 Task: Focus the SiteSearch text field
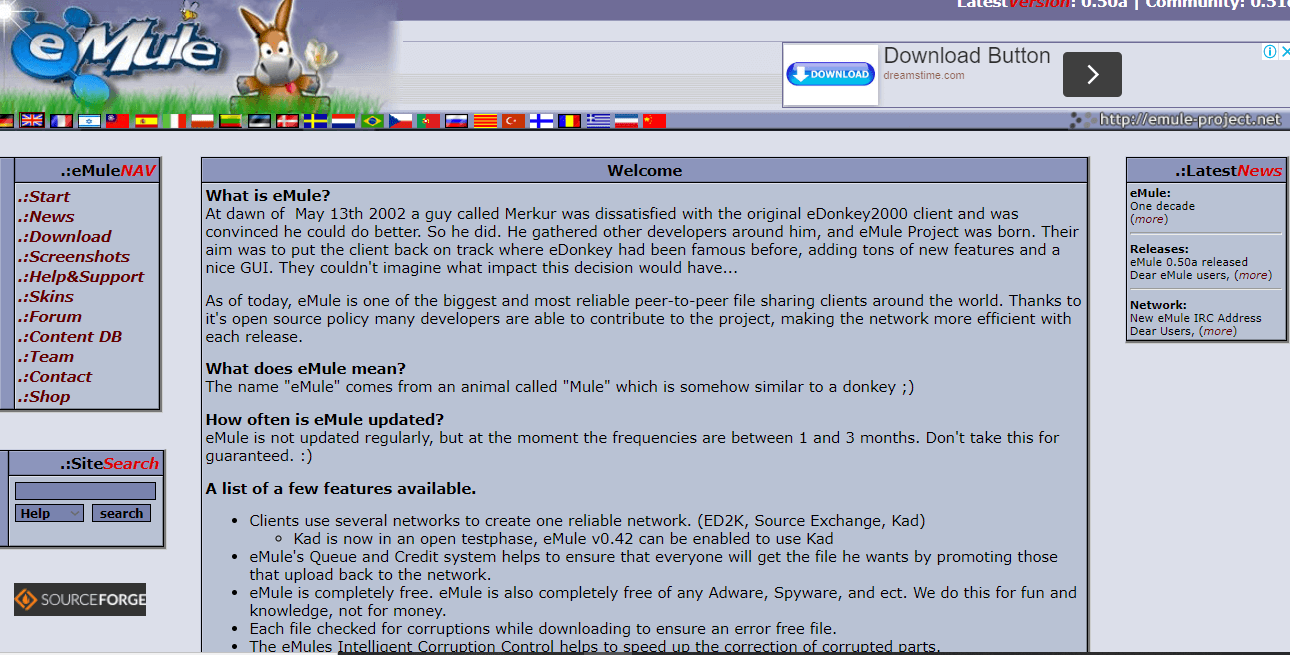tap(85, 491)
